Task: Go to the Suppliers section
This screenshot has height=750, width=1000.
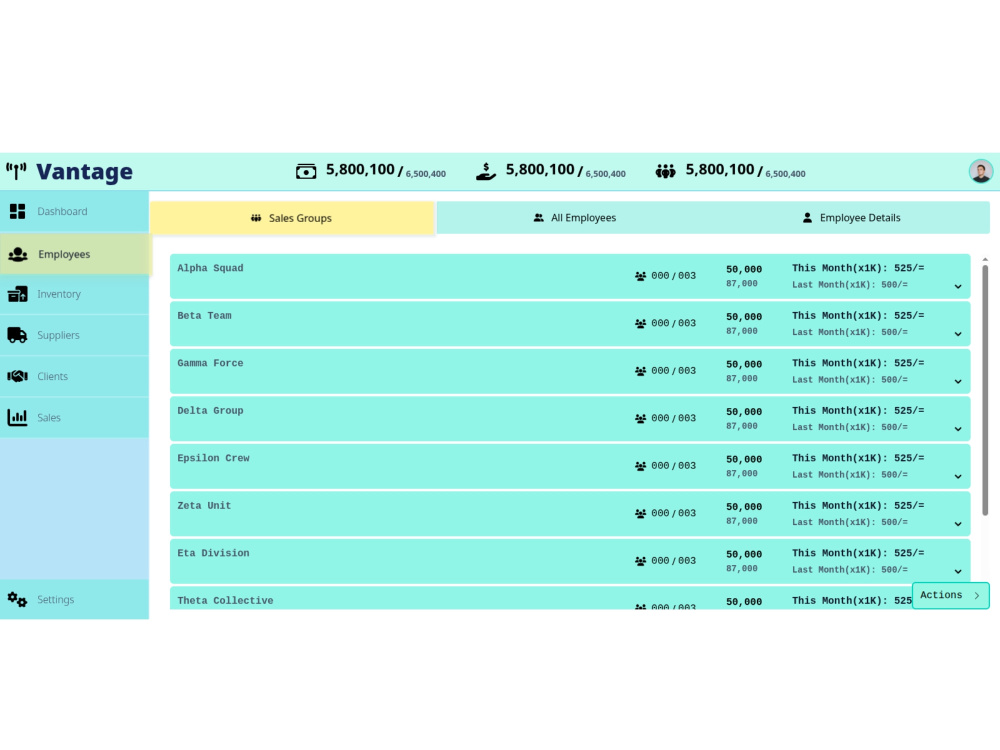Action: [75, 335]
